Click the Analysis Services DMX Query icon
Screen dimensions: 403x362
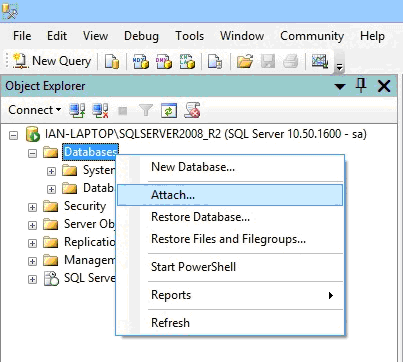[164, 61]
